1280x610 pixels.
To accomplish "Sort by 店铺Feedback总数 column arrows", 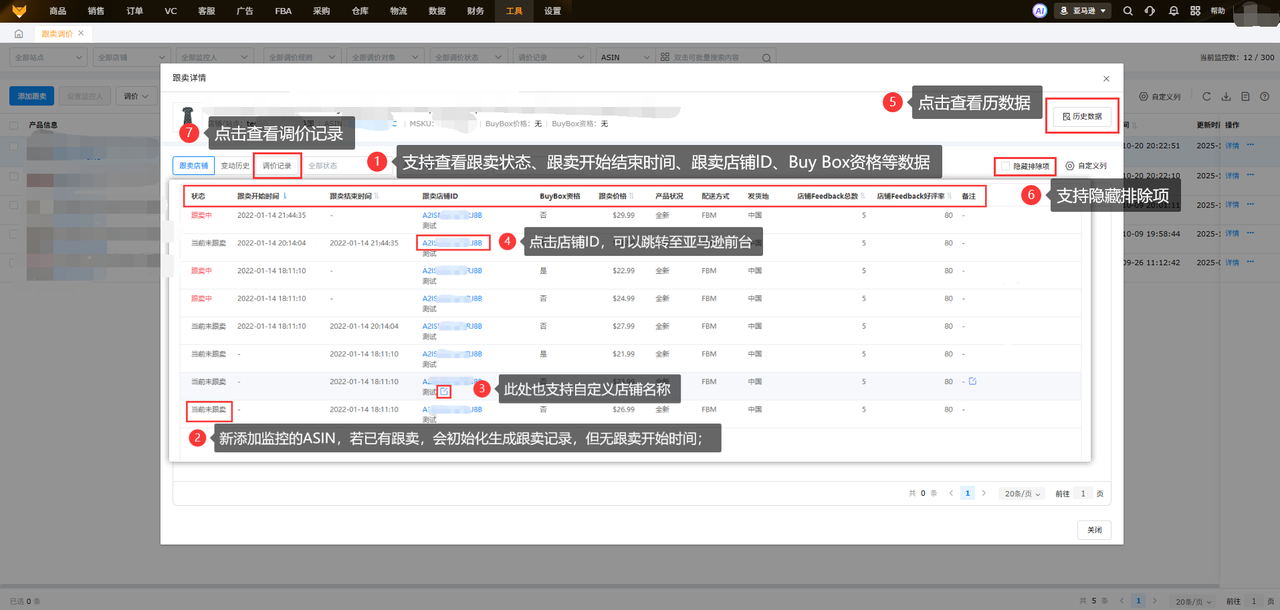I will tap(862, 196).
